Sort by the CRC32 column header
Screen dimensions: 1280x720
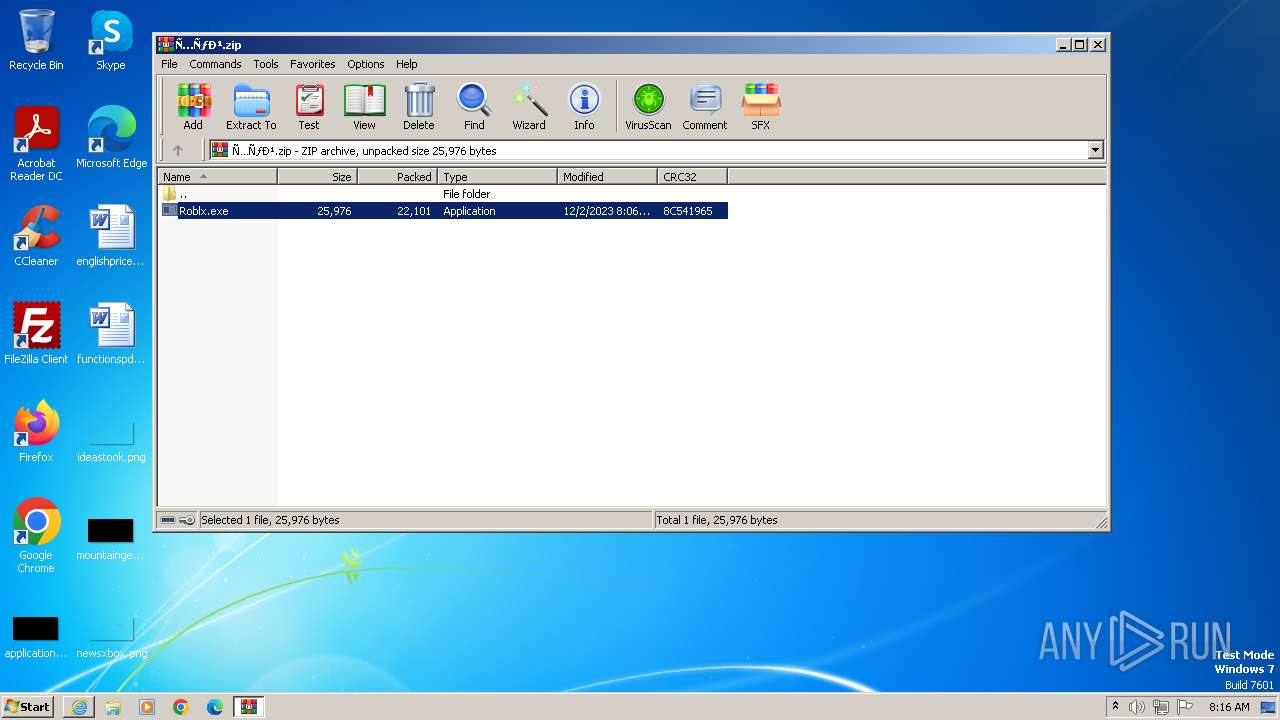[693, 177]
